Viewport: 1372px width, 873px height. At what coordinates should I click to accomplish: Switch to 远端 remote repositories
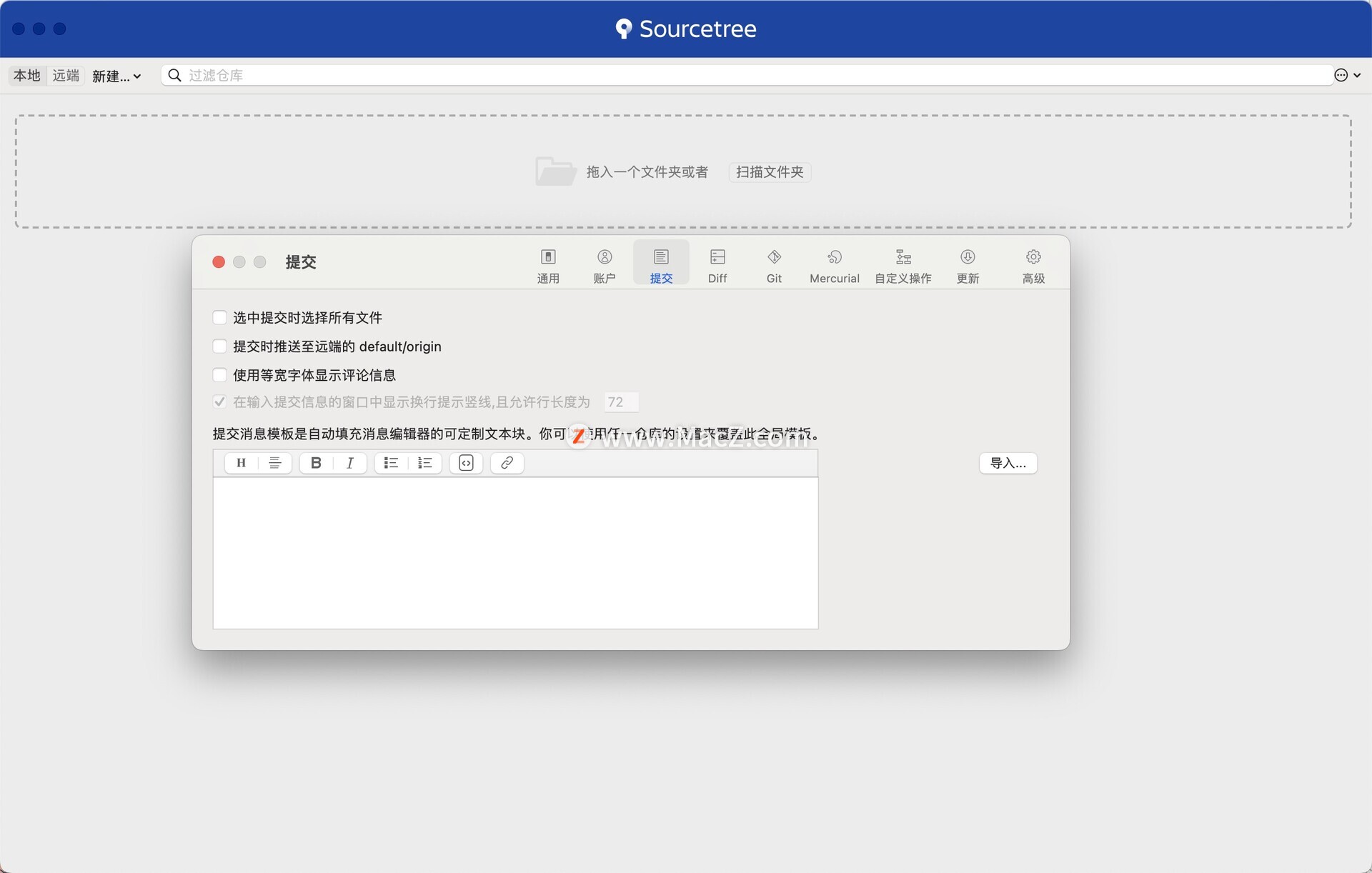click(66, 75)
